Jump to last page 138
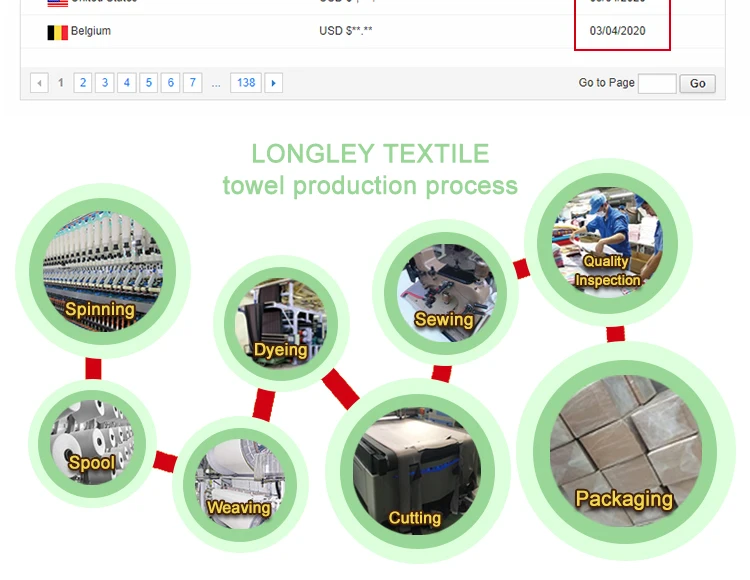 pos(246,83)
